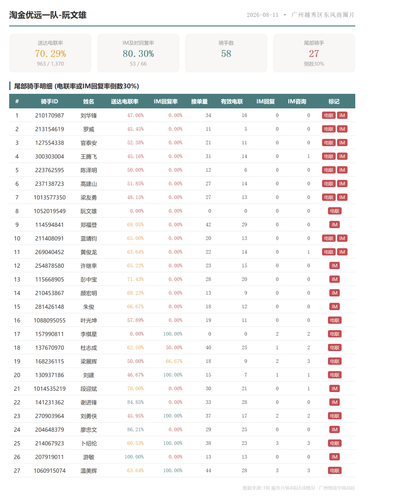Click rider ID 168236115

50,361
